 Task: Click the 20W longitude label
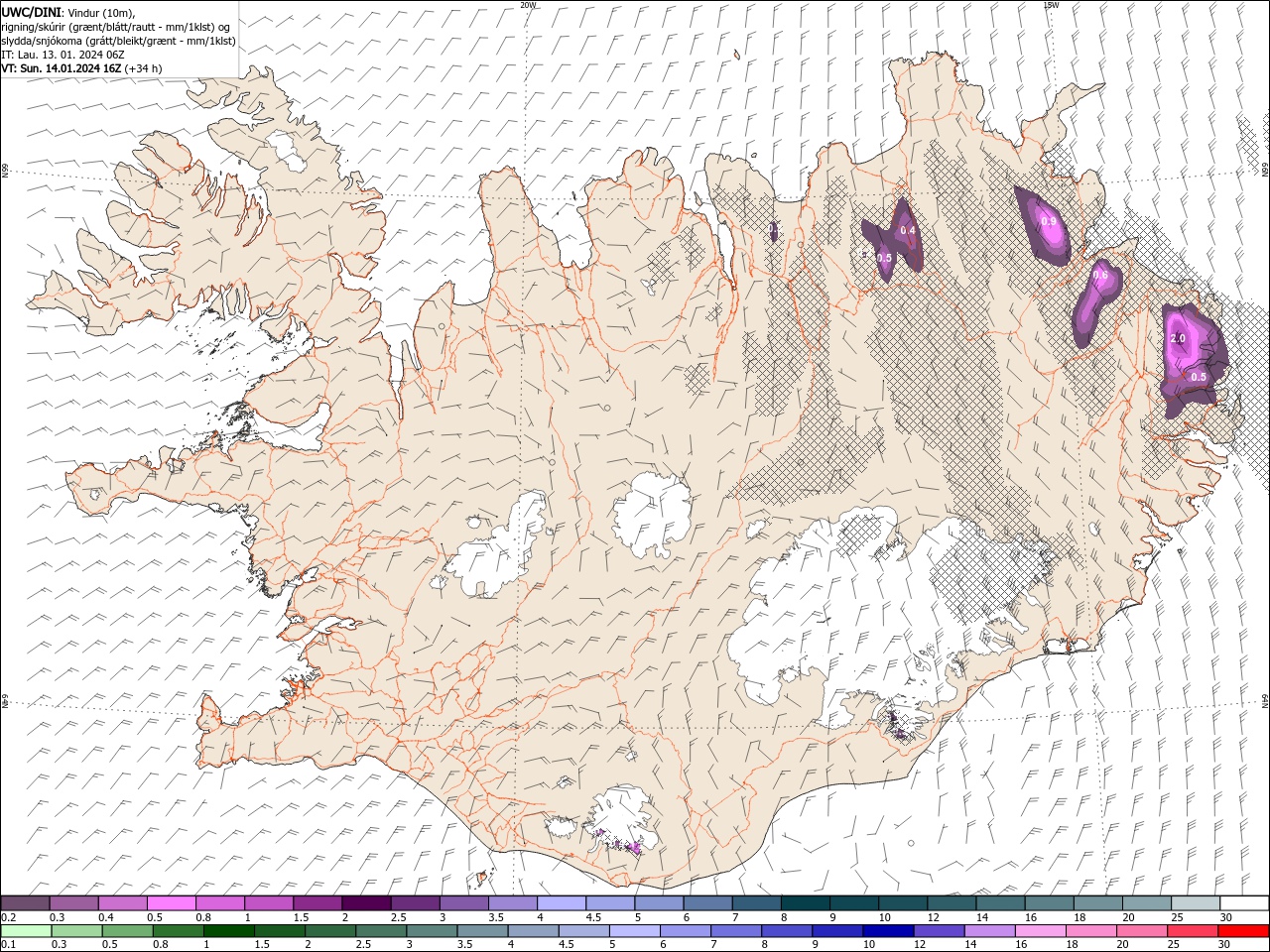[x=528, y=5]
